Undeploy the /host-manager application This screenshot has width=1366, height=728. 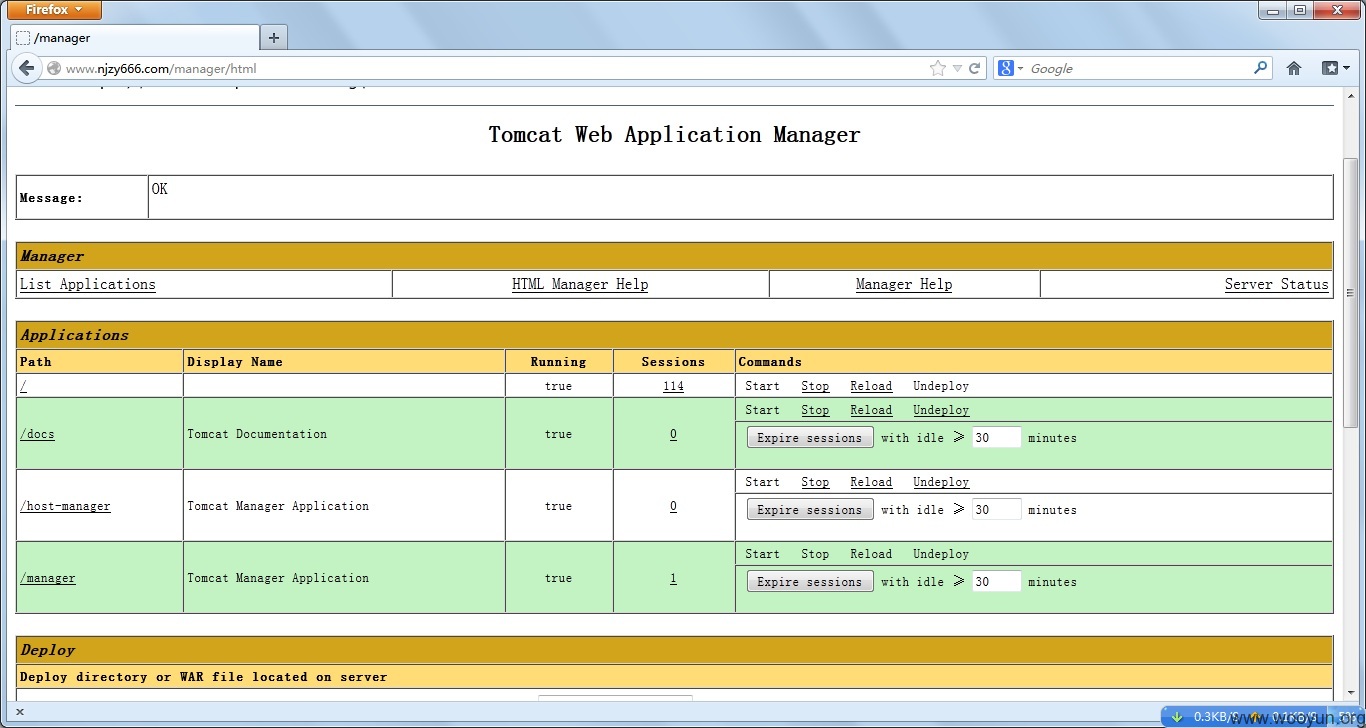[941, 482]
